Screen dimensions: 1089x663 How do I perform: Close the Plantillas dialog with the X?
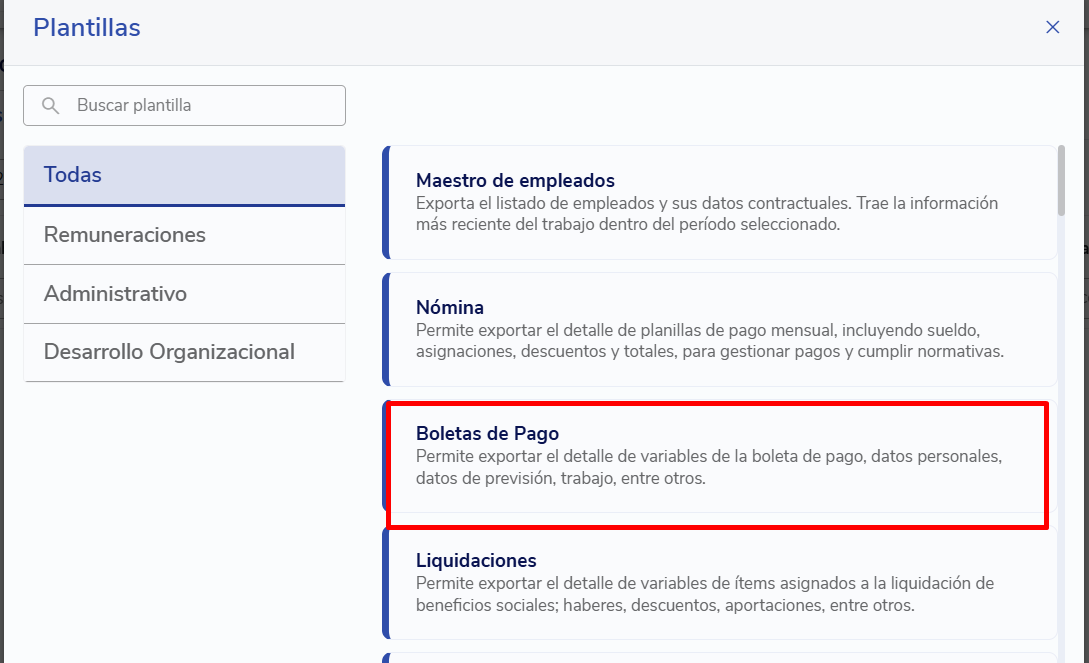click(1052, 28)
